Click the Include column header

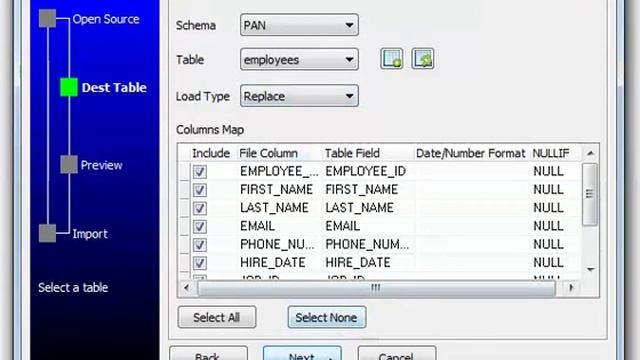point(211,153)
